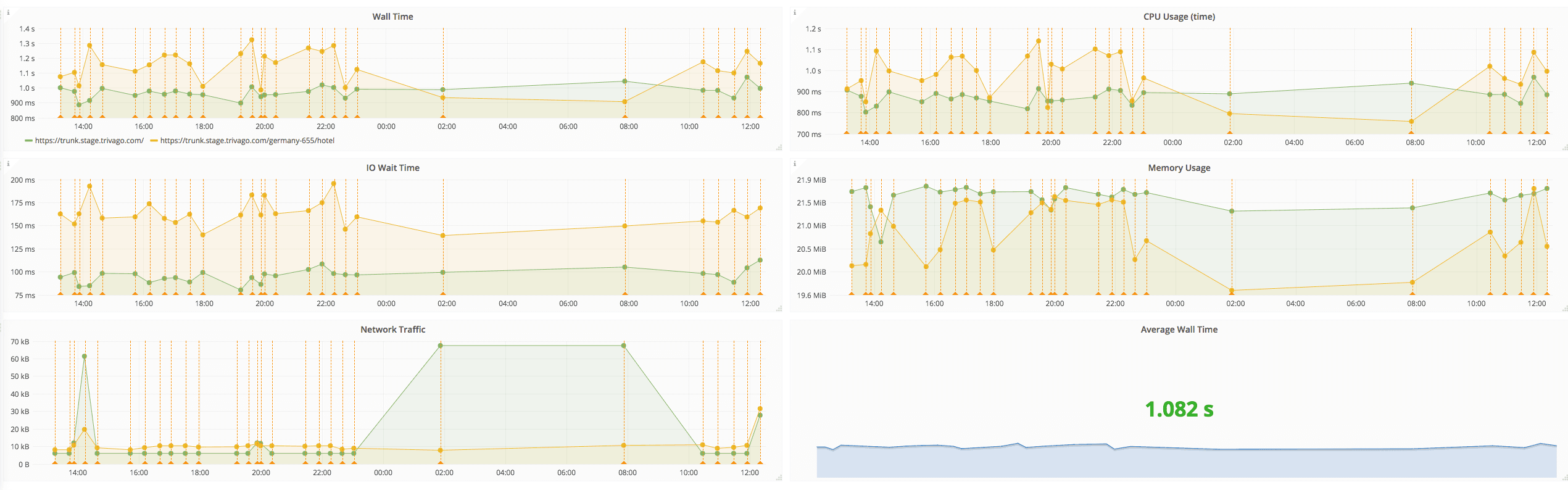Open the Memory Usage panel title menu
1568x490 pixels.
(1179, 168)
